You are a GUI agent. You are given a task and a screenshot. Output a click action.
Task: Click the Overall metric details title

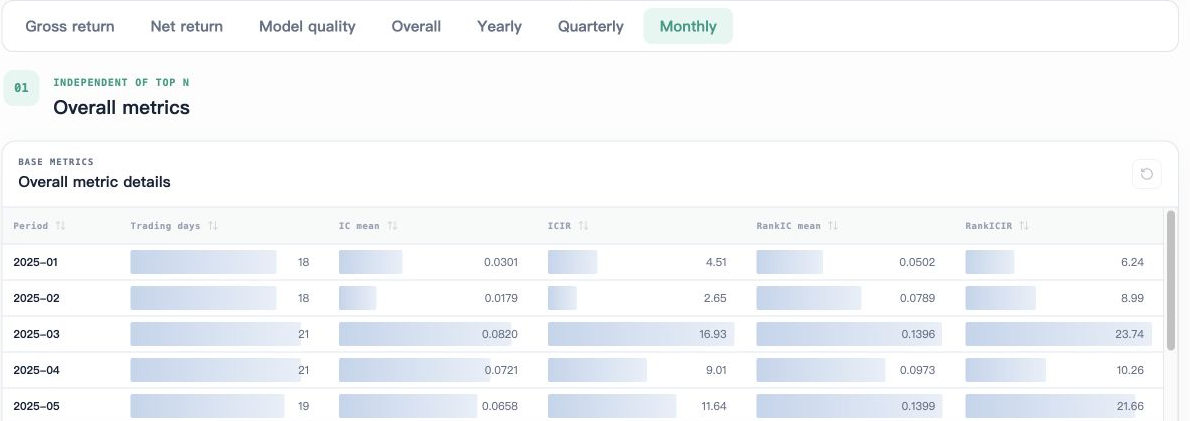pos(94,182)
